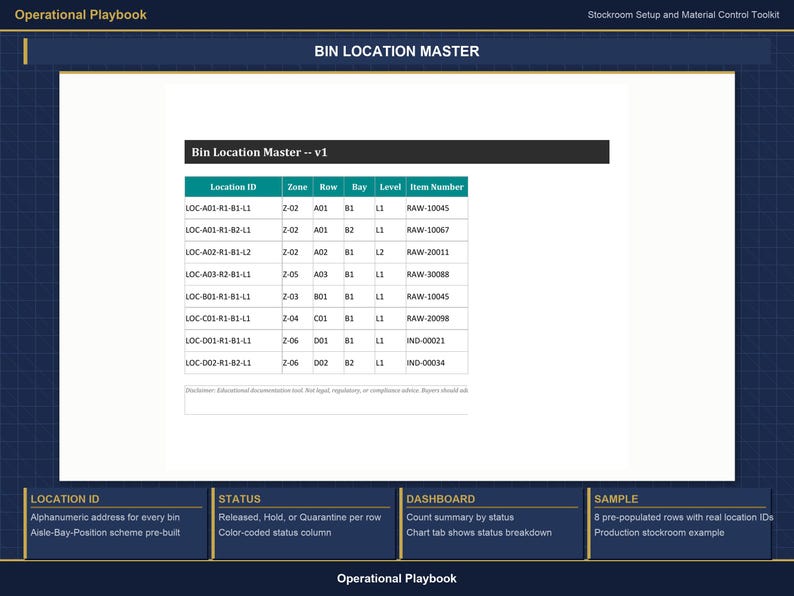Select the Location ID column header
The height and width of the screenshot is (596, 794).
[x=233, y=187]
